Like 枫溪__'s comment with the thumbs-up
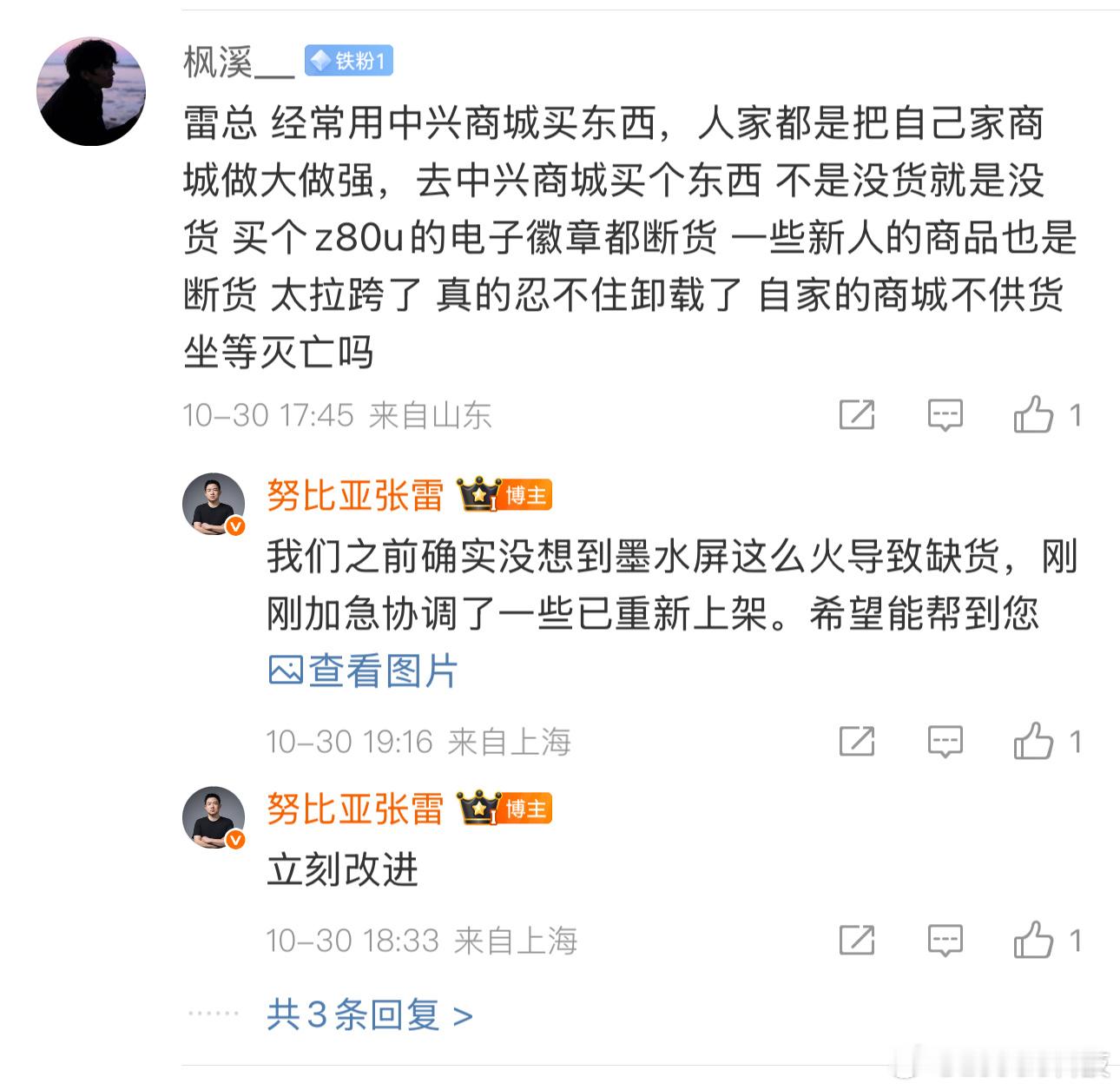Screen dimensions: 1120x1090 pyautogui.click(x=1035, y=415)
